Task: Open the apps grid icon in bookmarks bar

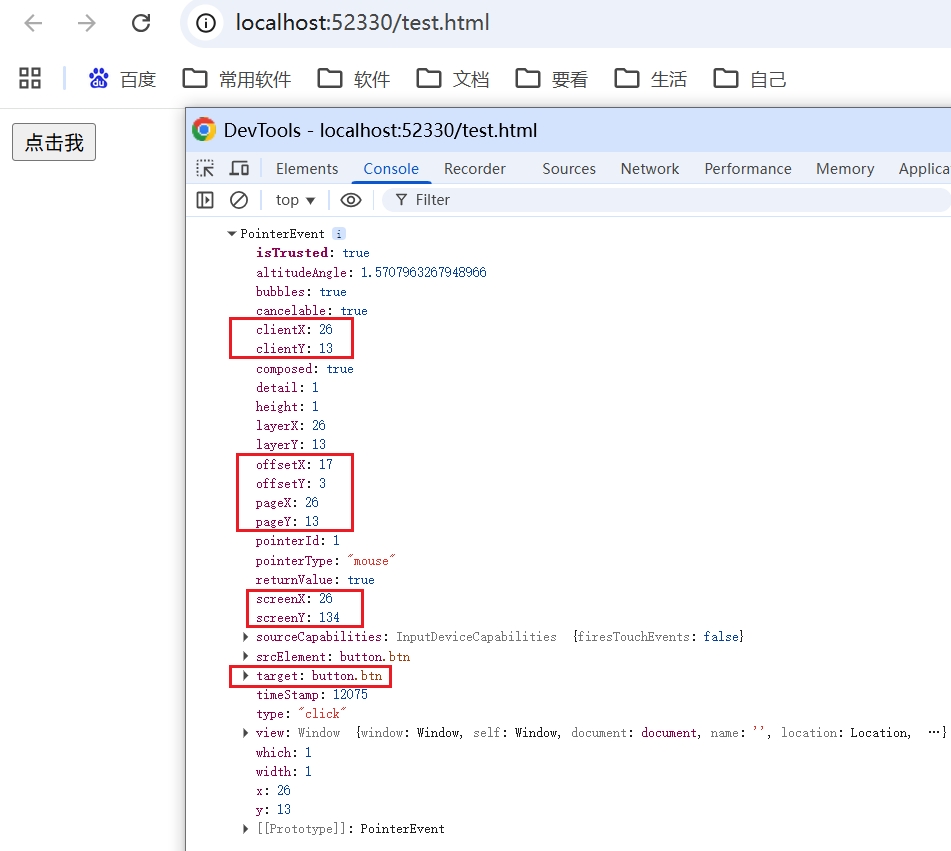Action: [30, 78]
